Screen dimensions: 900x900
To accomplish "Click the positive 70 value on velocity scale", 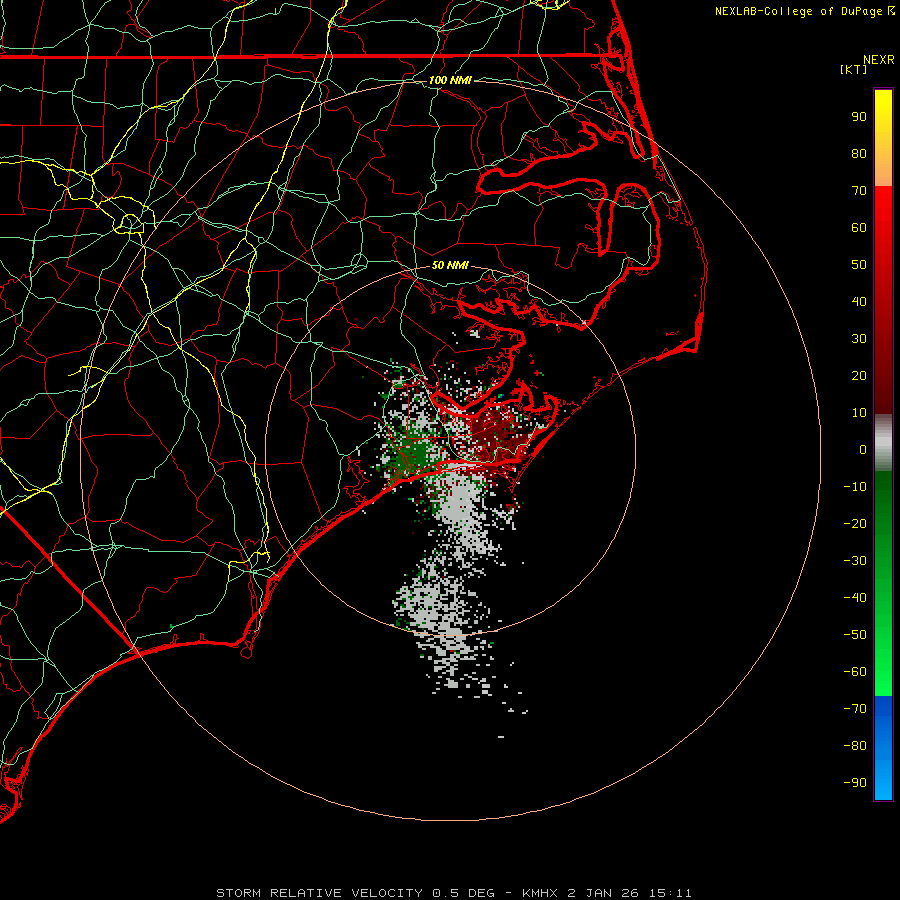I will point(859,191).
